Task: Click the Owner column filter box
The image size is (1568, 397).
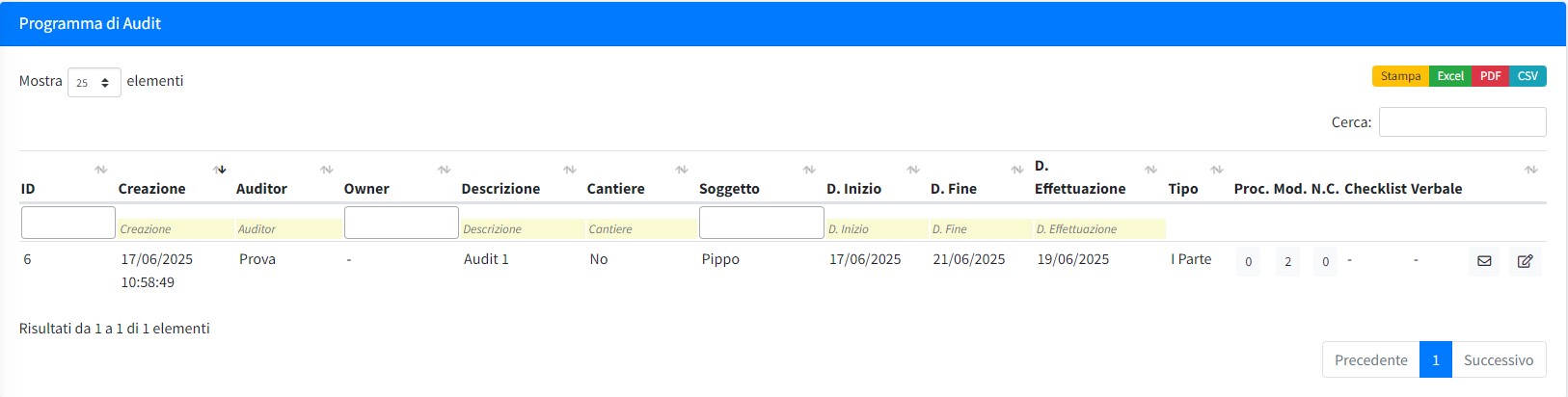Action: (x=401, y=223)
